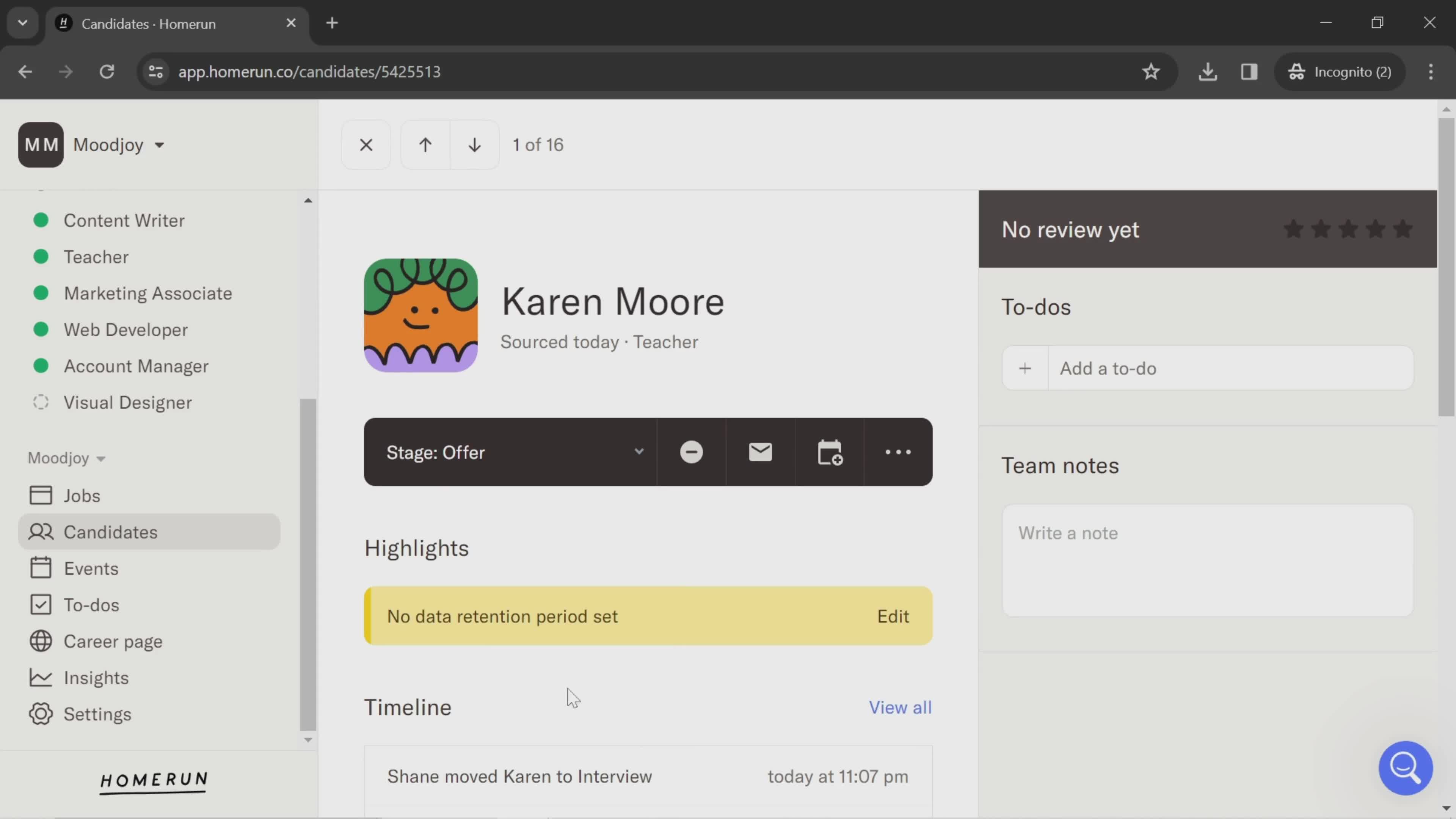1456x819 pixels.
Task: Open more actions three-dot menu
Action: point(898,452)
